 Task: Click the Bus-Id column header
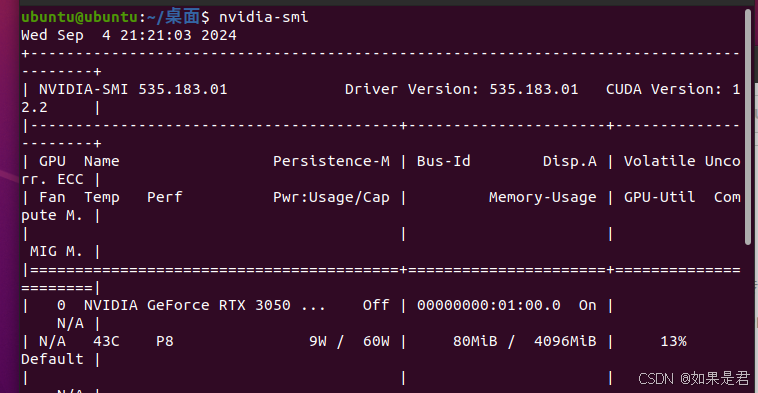point(443,161)
